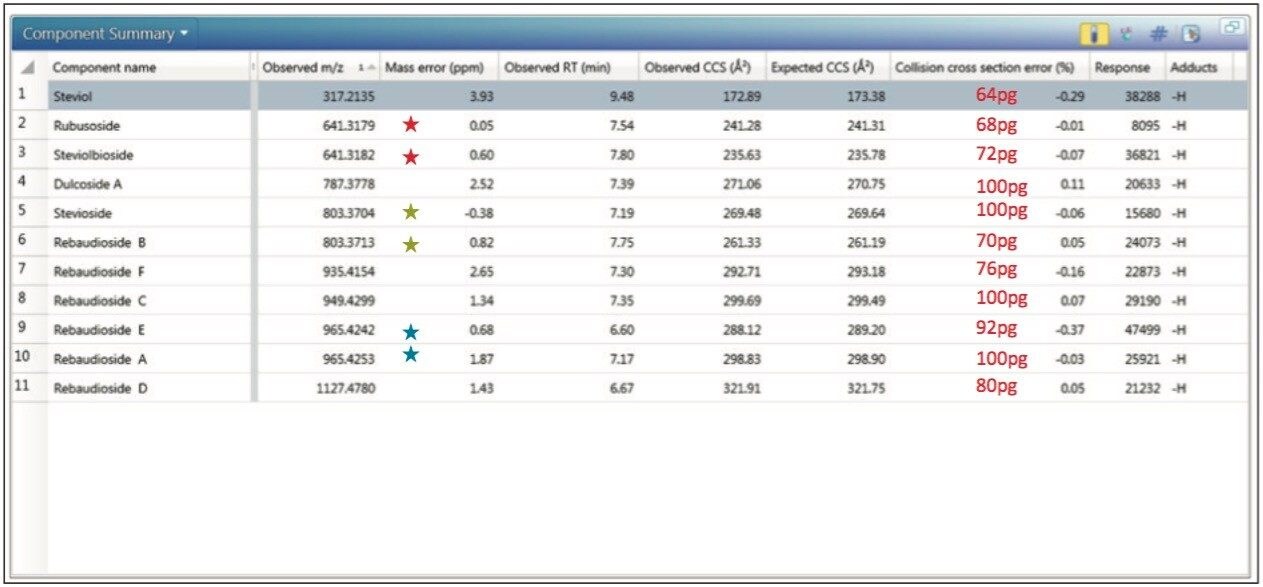Click response value 8095
The width and height of the screenshot is (1263, 587).
coord(1144,127)
